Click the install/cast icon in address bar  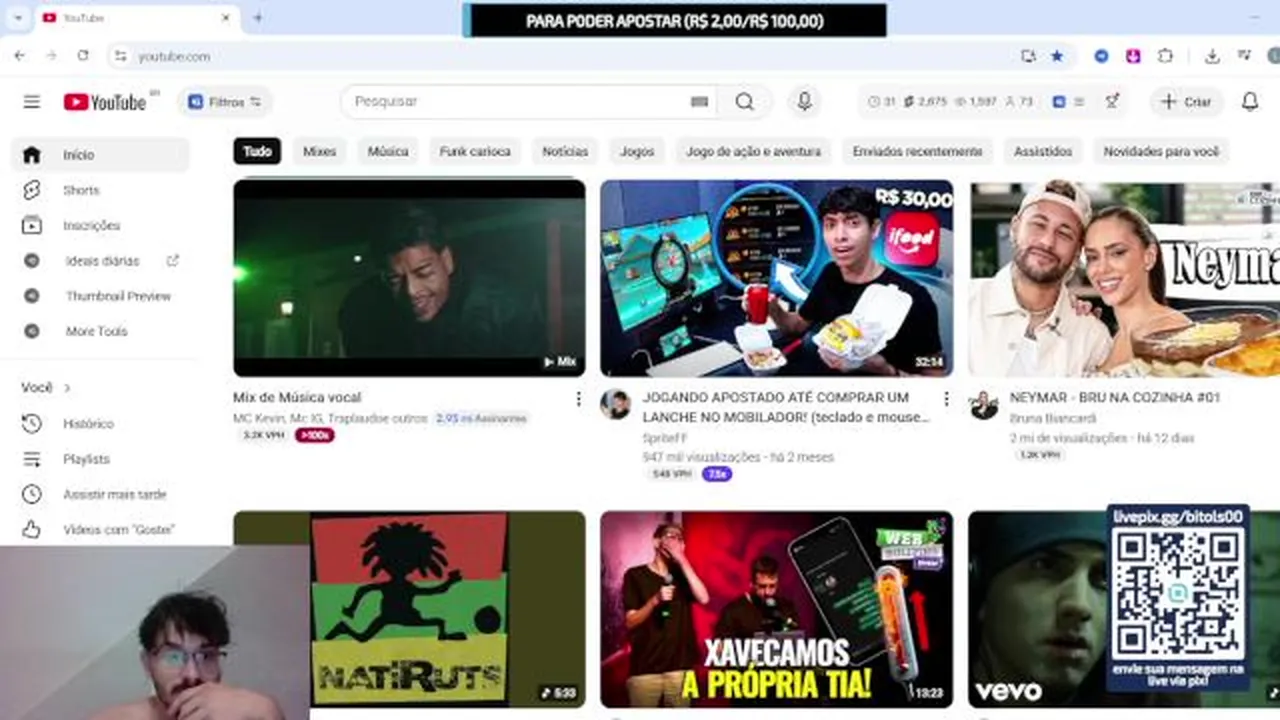click(x=1028, y=56)
